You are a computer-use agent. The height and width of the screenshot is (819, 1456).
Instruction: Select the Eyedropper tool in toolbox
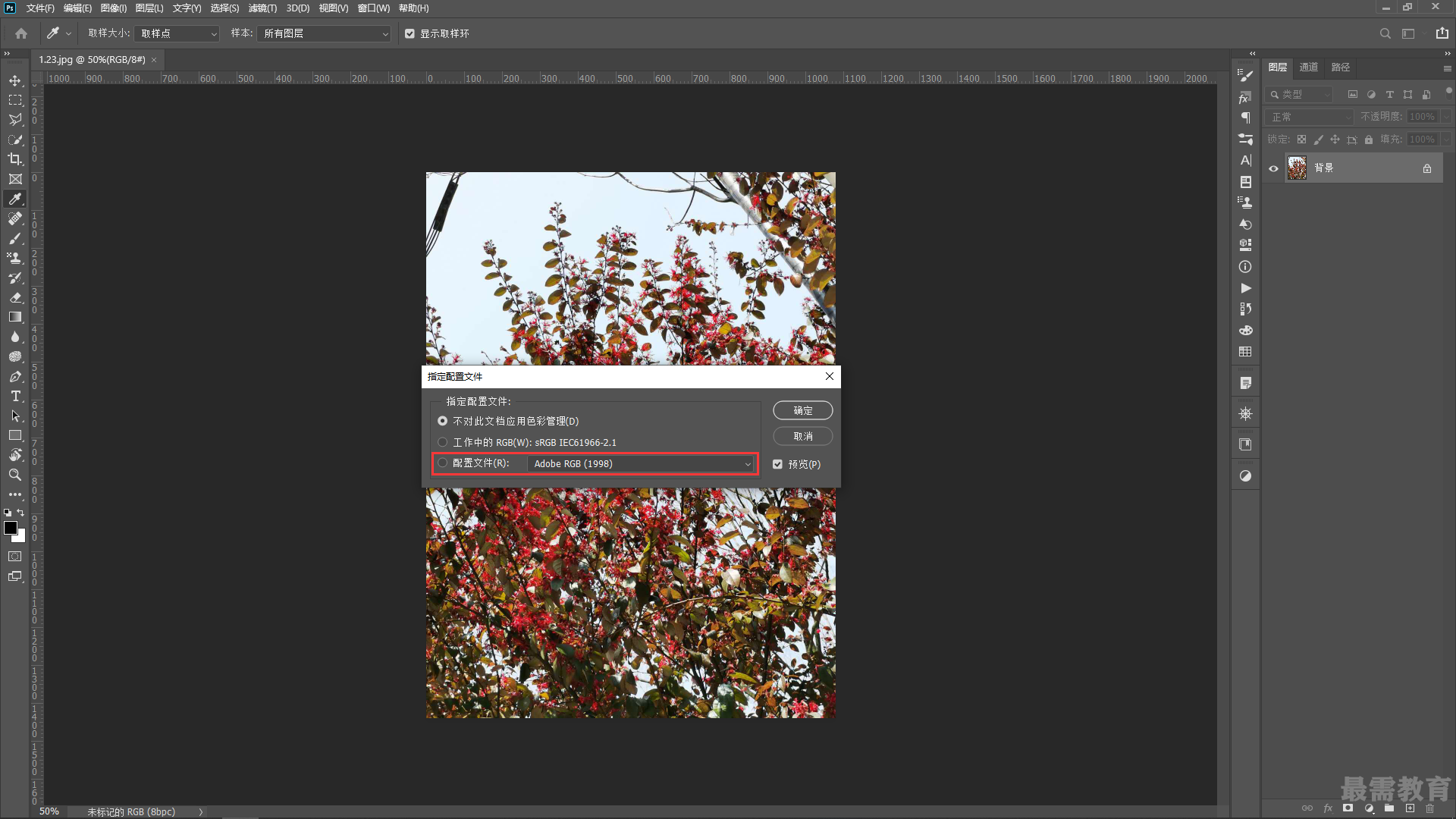(x=15, y=199)
